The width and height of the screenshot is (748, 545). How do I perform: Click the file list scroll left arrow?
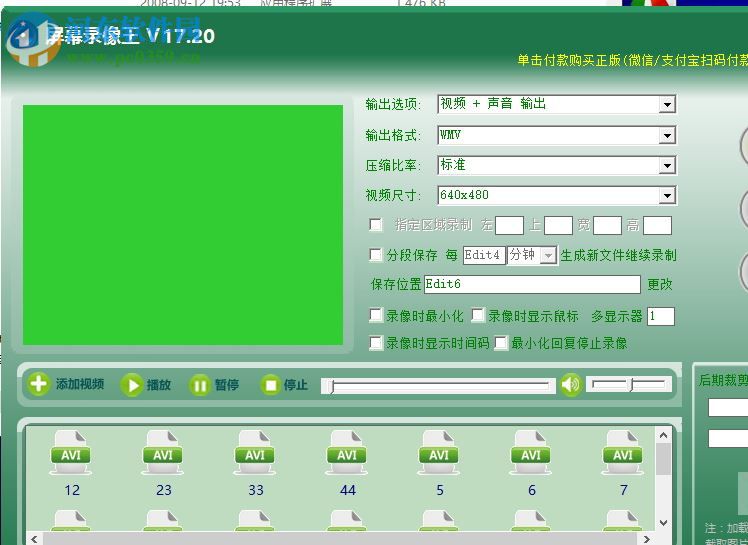tap(34, 539)
